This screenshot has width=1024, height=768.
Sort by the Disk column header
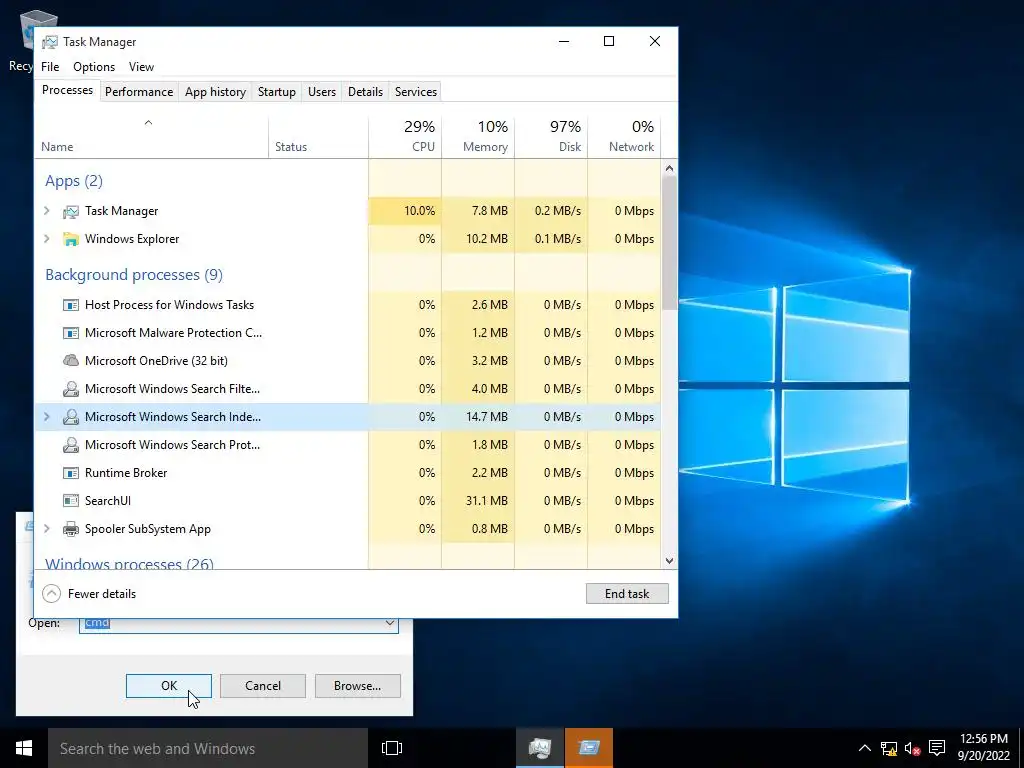pos(551,137)
